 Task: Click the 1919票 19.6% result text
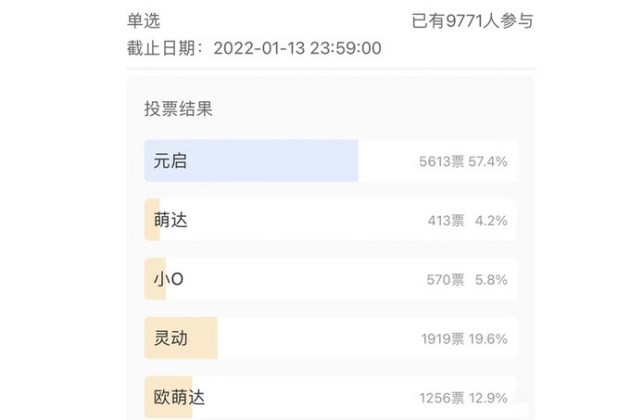pyautogui.click(x=464, y=339)
